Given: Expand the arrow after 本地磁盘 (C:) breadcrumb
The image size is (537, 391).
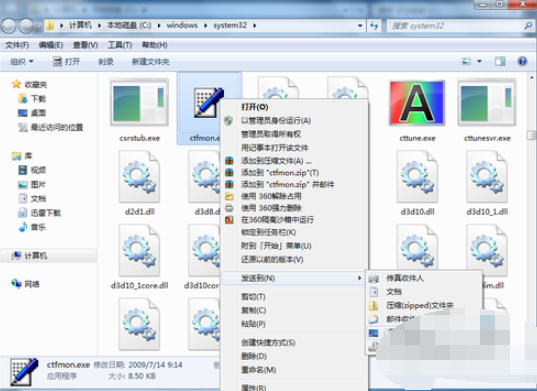Looking at the screenshot, I should point(159,26).
